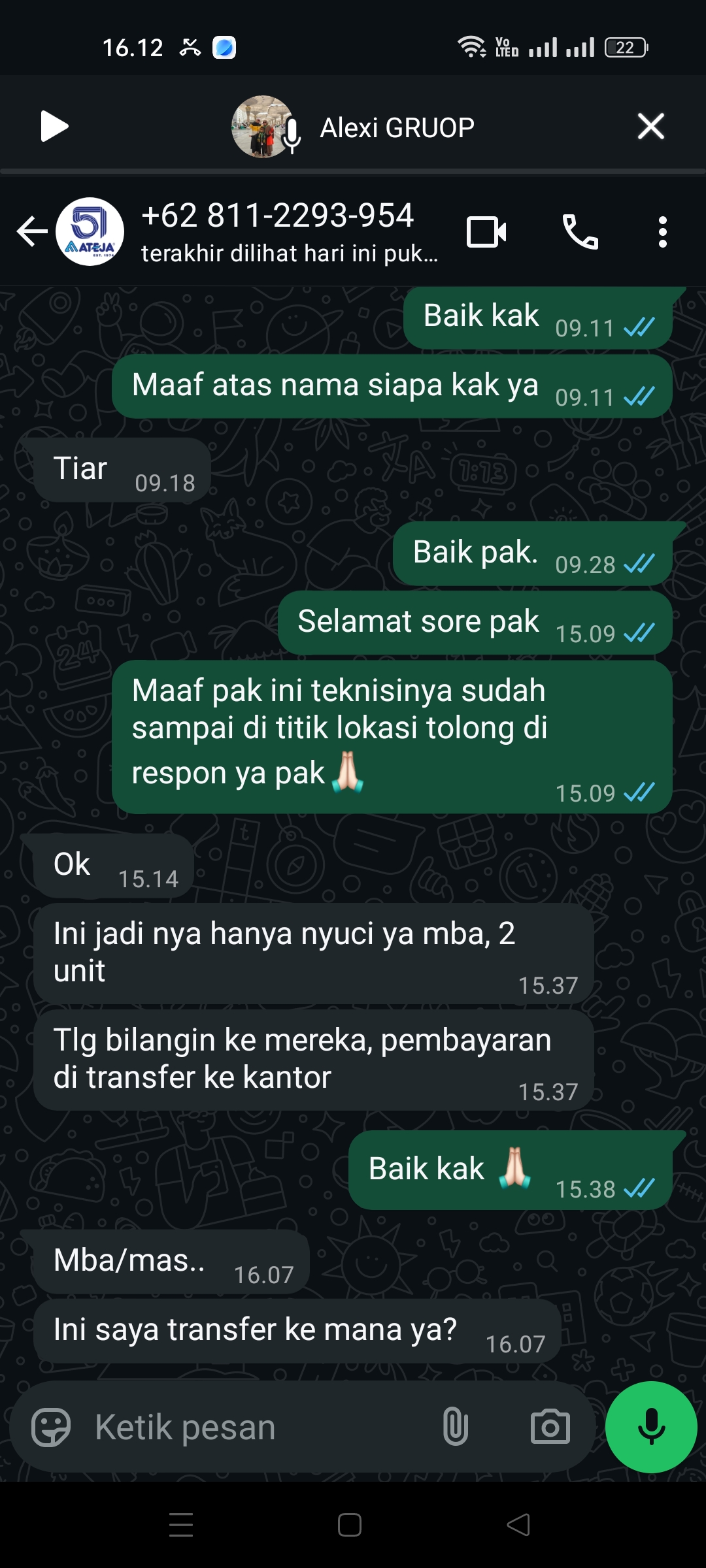Open the Ateja contact profile picture
Viewport: 706px width, 1568px height.
coord(90,231)
